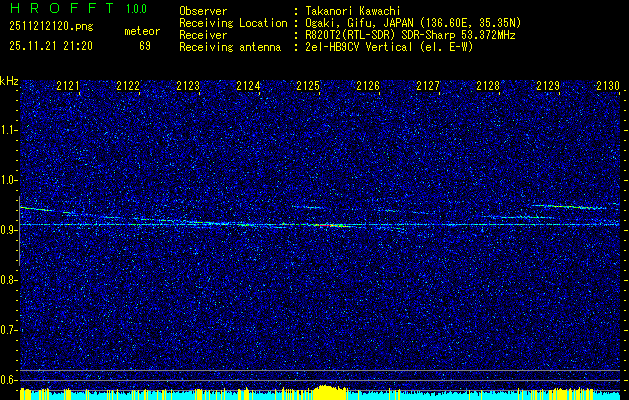Click the meteor label above the count
The height and width of the screenshot is (400, 629).
(141, 31)
